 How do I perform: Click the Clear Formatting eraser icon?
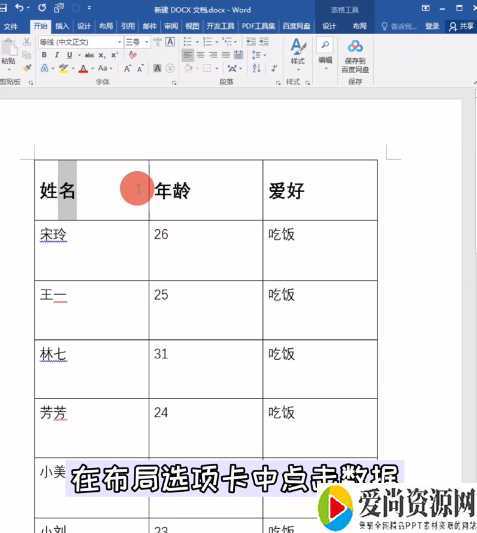(x=132, y=55)
